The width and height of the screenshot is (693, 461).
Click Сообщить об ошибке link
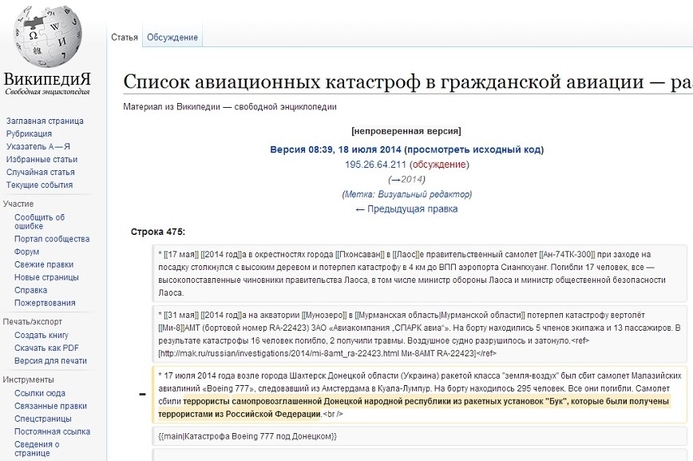click(39, 221)
